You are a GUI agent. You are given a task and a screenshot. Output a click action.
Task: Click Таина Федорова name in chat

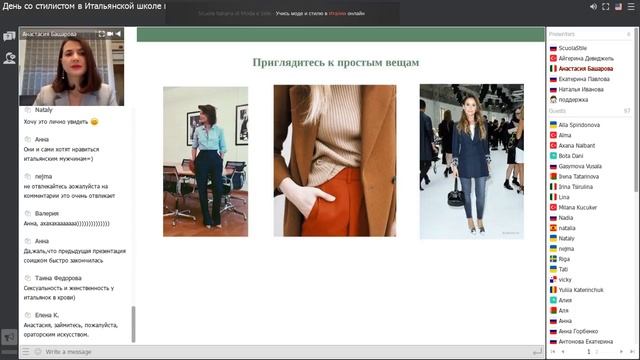(x=58, y=278)
